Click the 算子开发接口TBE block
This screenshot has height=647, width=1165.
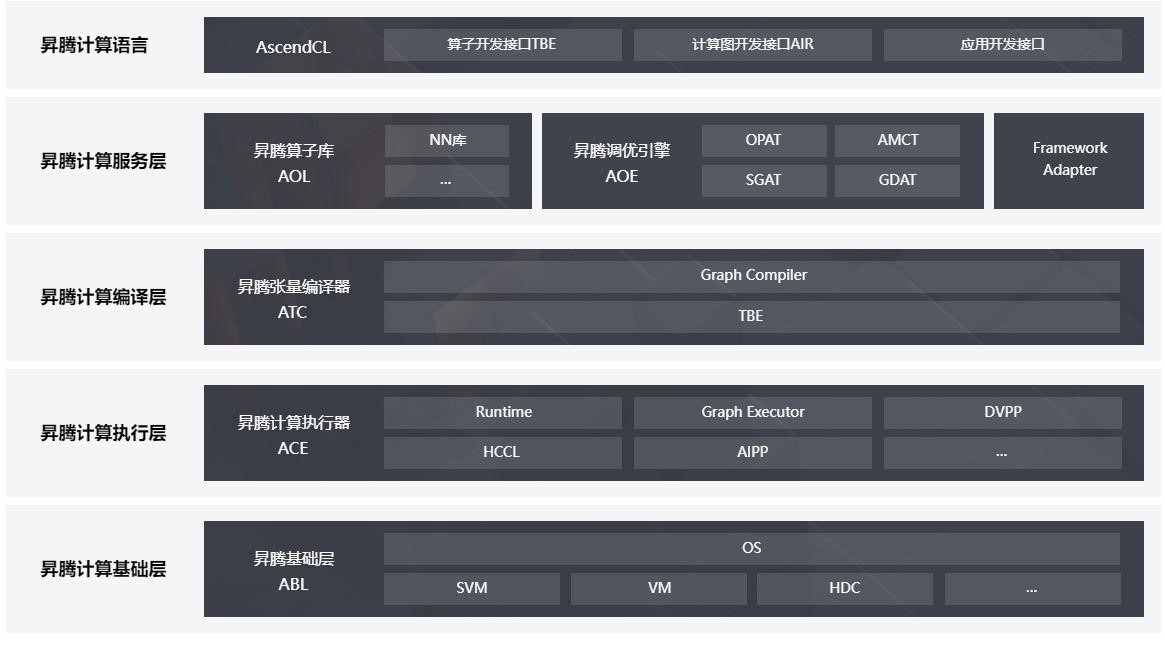[x=502, y=45]
